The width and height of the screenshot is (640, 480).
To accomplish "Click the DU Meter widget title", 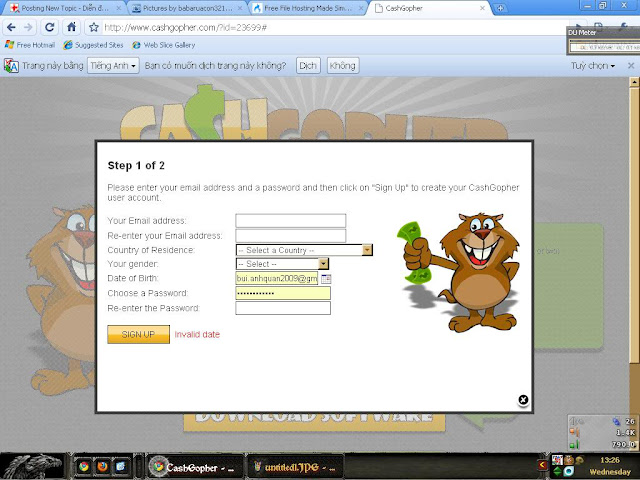I will (582, 32).
